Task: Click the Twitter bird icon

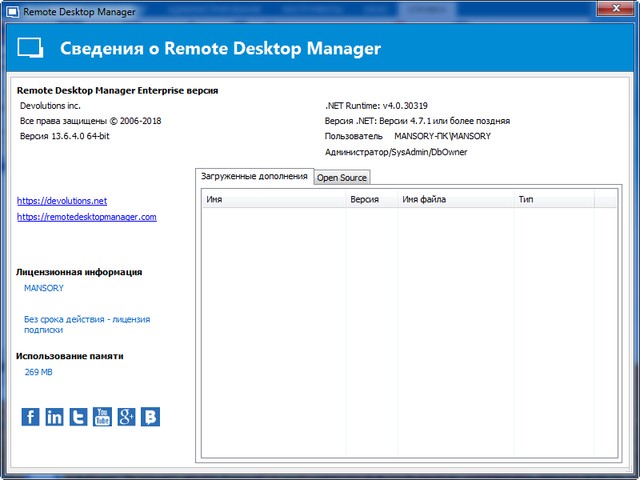Action: 78,417
